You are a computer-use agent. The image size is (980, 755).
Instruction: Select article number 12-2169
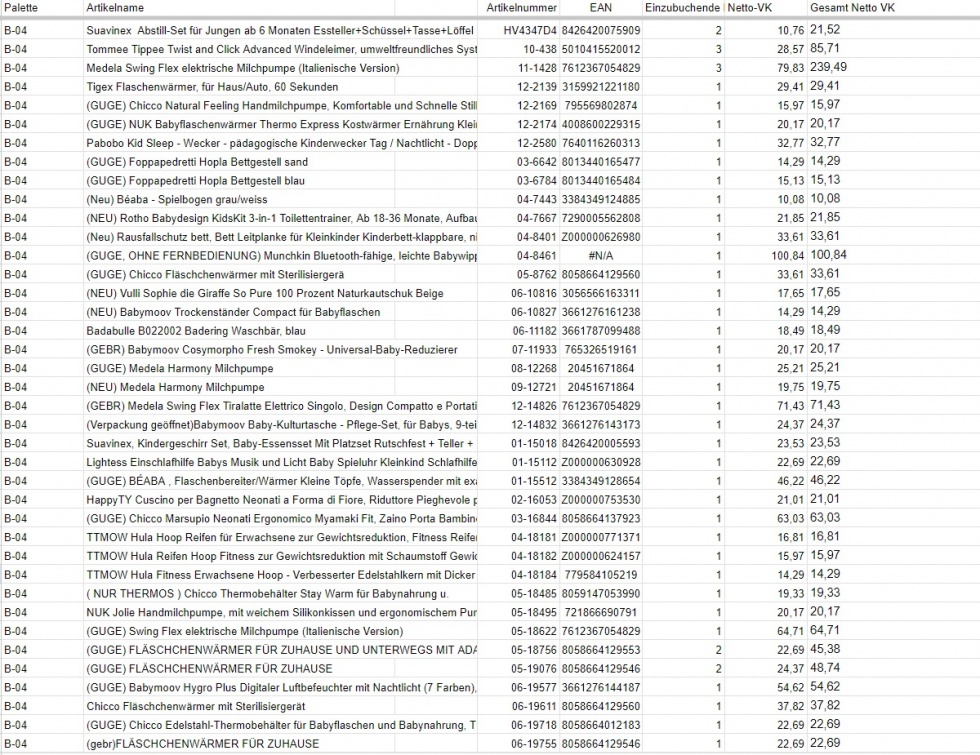pyautogui.click(x=537, y=105)
